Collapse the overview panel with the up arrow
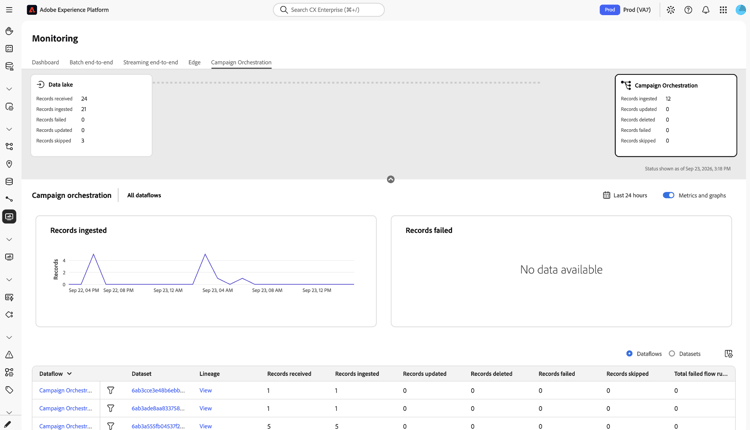Viewport: 750px width, 430px height. click(391, 179)
